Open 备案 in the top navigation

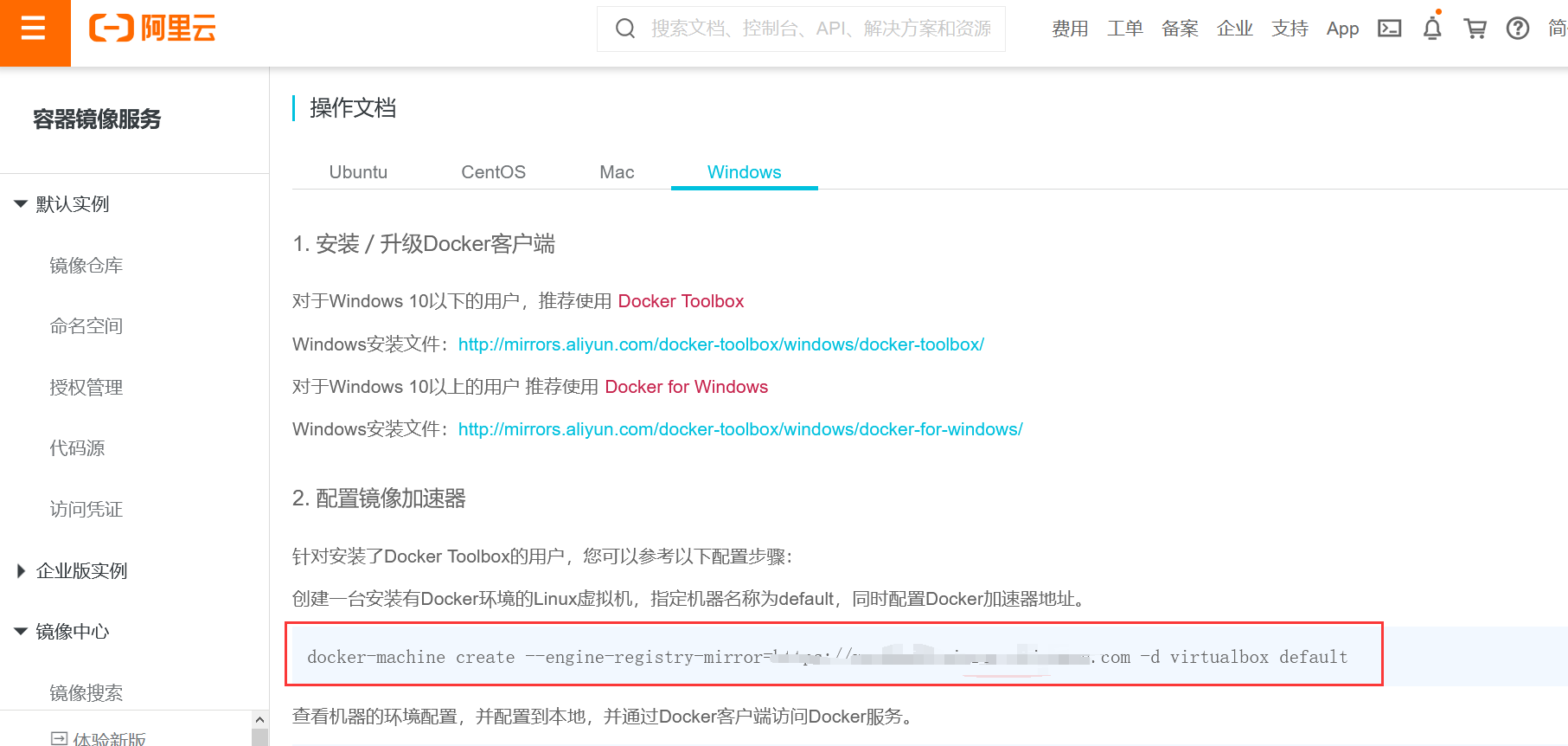pyautogui.click(x=1180, y=29)
